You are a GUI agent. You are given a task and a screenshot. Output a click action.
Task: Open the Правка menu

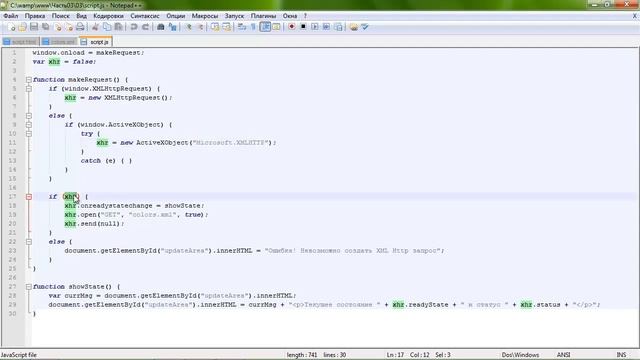[x=35, y=16]
